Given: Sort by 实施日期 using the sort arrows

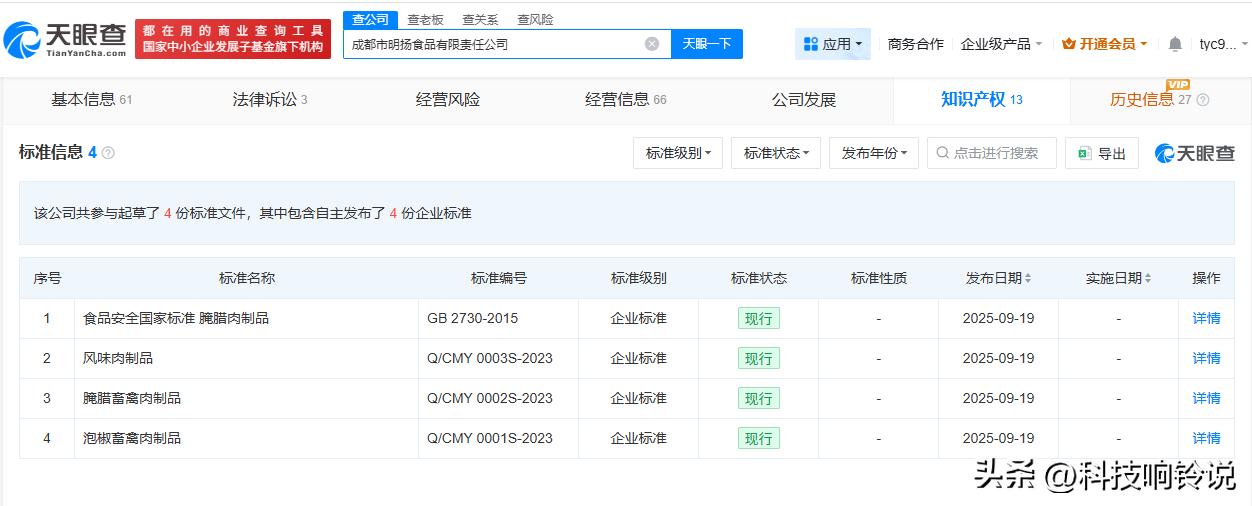Looking at the screenshot, I should click(x=1148, y=278).
